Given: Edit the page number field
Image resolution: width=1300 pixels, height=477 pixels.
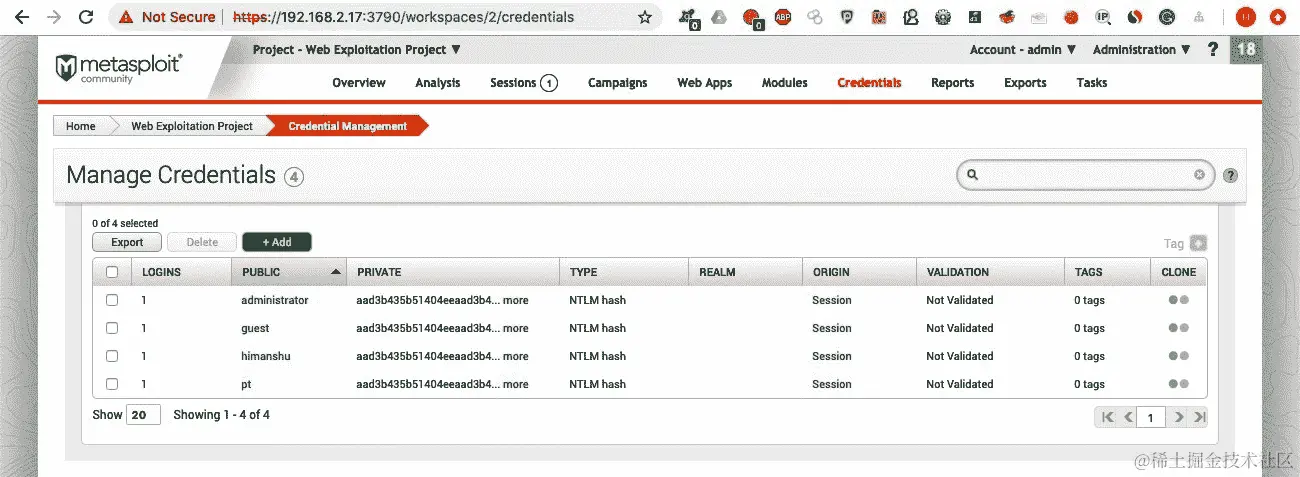Looking at the screenshot, I should pyautogui.click(x=1153, y=417).
